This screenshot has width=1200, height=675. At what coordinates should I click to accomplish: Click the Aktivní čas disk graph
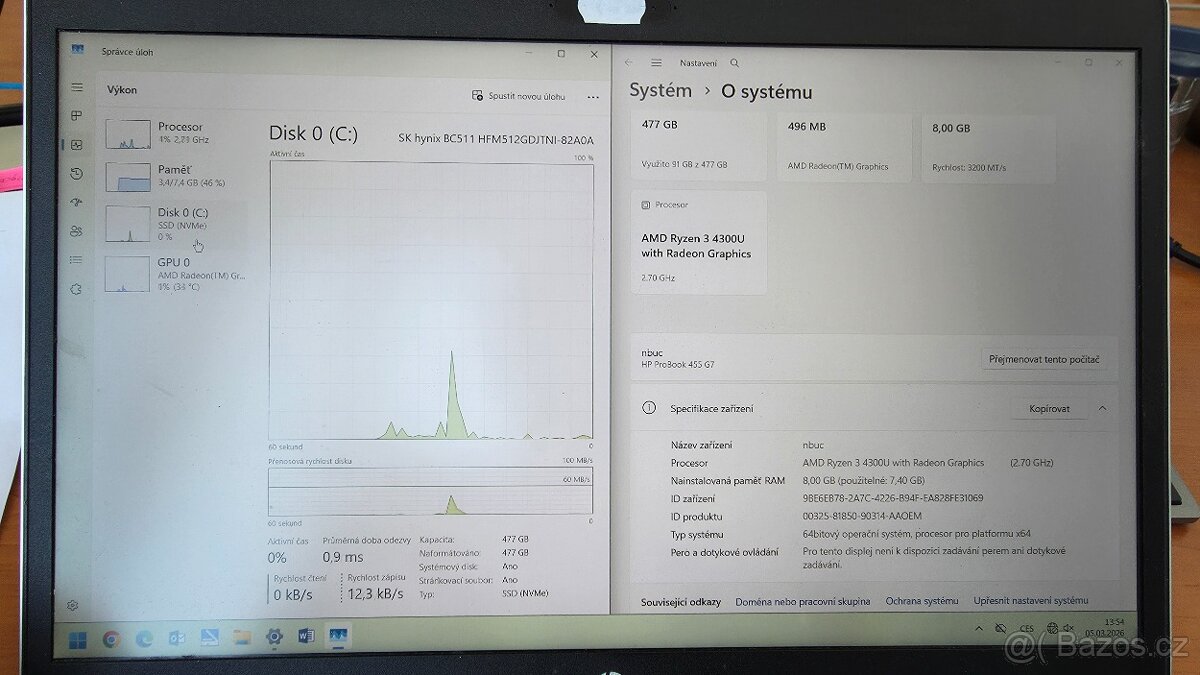[x=430, y=300]
